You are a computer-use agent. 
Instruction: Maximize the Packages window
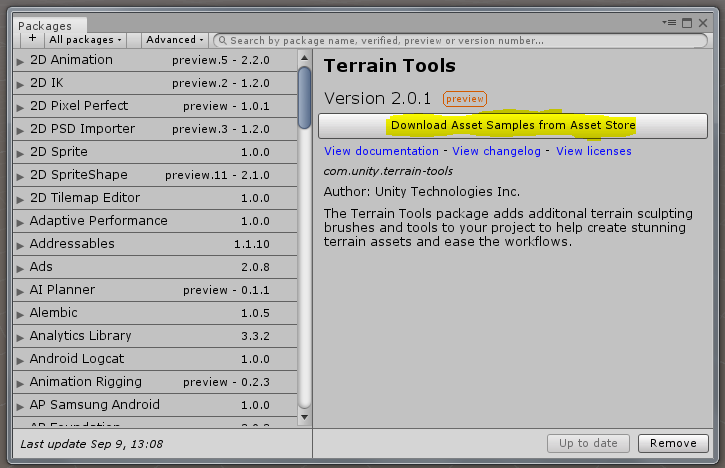[x=687, y=23]
